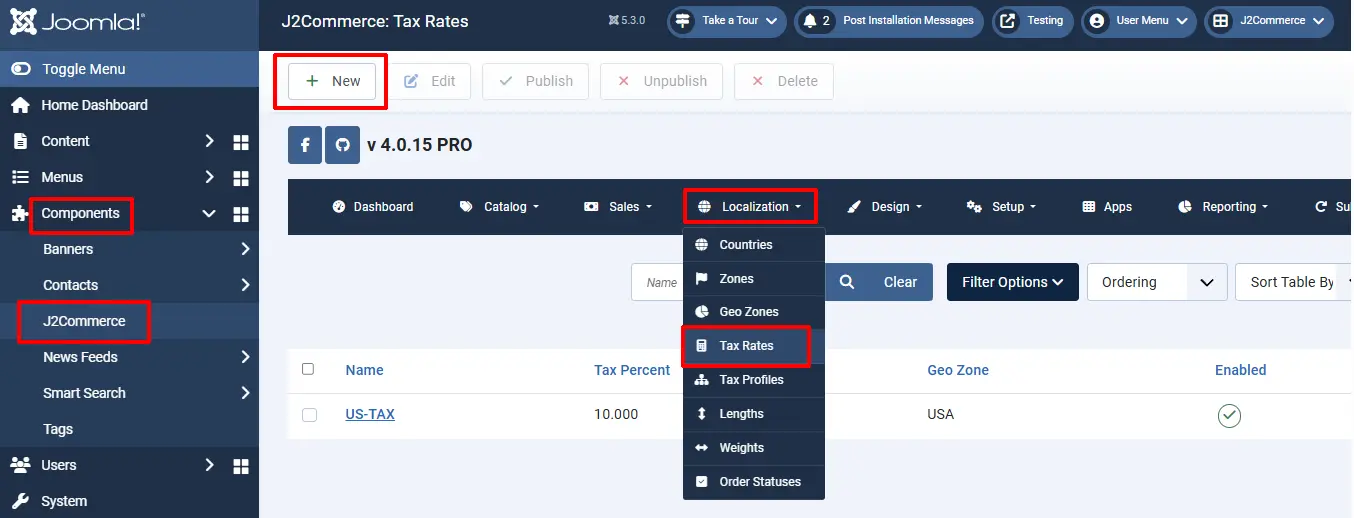Click the Name search input field
This screenshot has width=1354, height=518.
point(658,282)
